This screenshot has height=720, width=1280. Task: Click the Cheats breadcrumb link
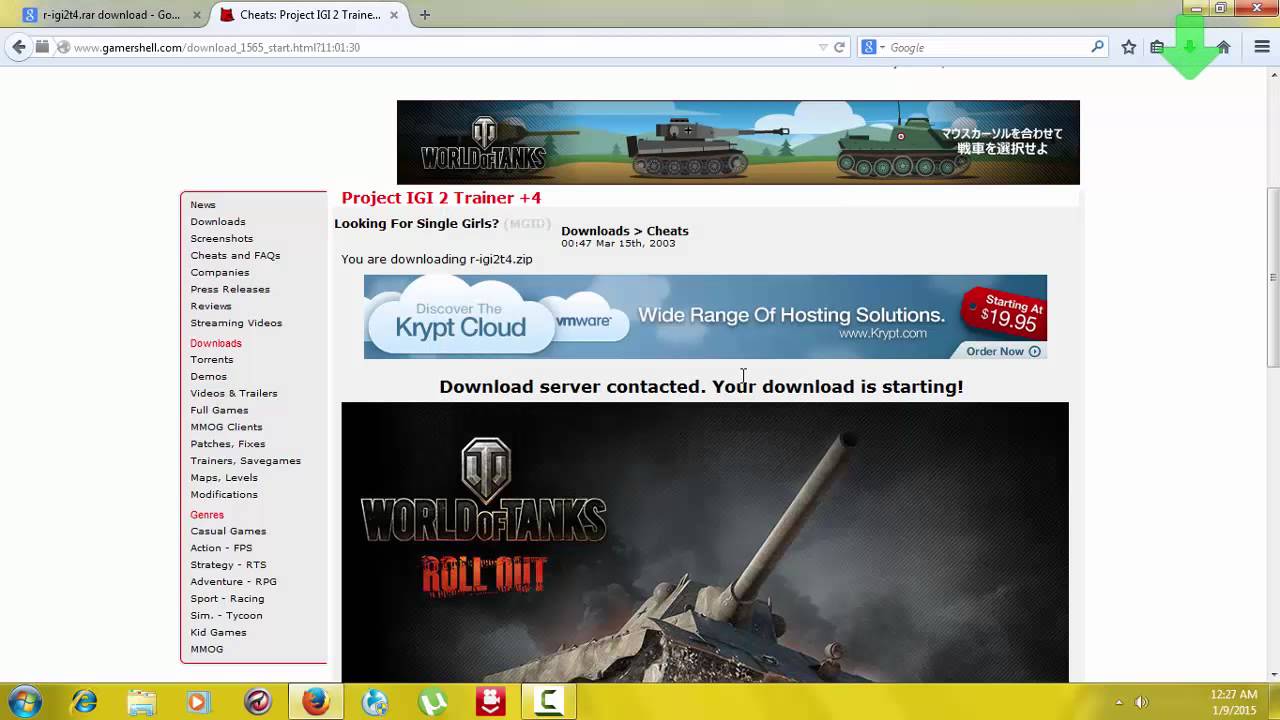tap(667, 231)
